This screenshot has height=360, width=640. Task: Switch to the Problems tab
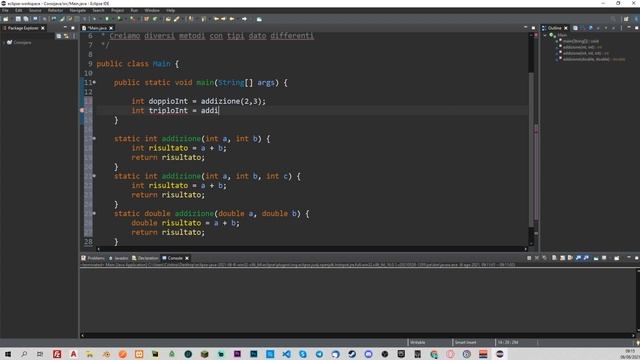(93, 258)
